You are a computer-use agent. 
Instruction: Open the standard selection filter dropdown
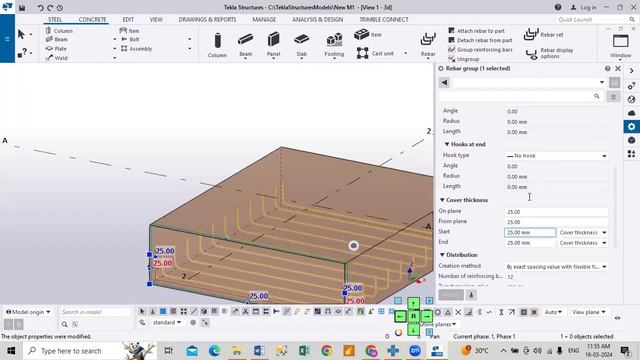tap(167, 322)
